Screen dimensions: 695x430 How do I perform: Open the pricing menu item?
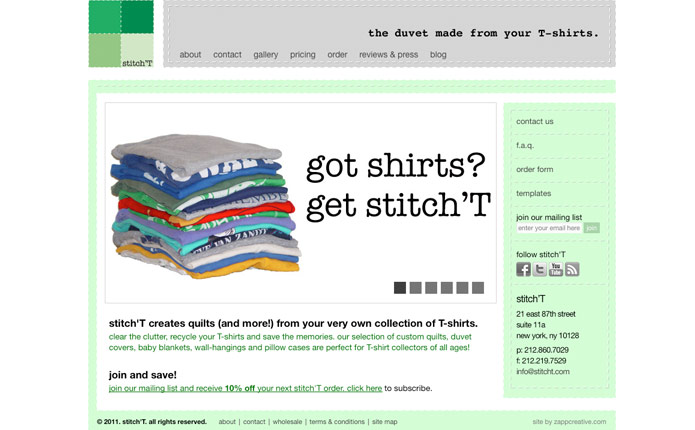[x=303, y=55]
